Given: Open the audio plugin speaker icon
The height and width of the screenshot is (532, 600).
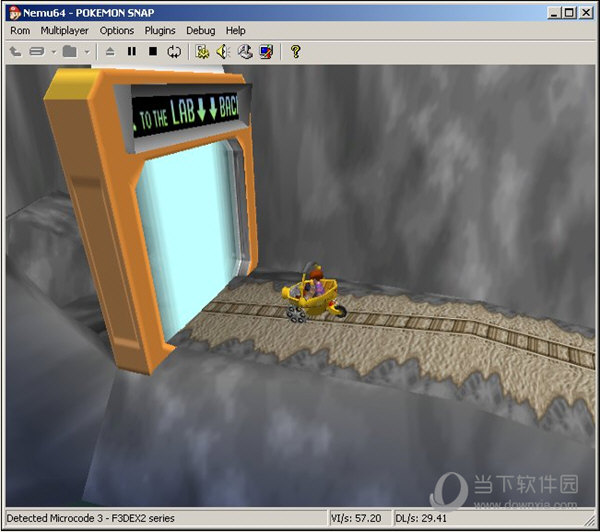Looking at the screenshot, I should 223,51.
